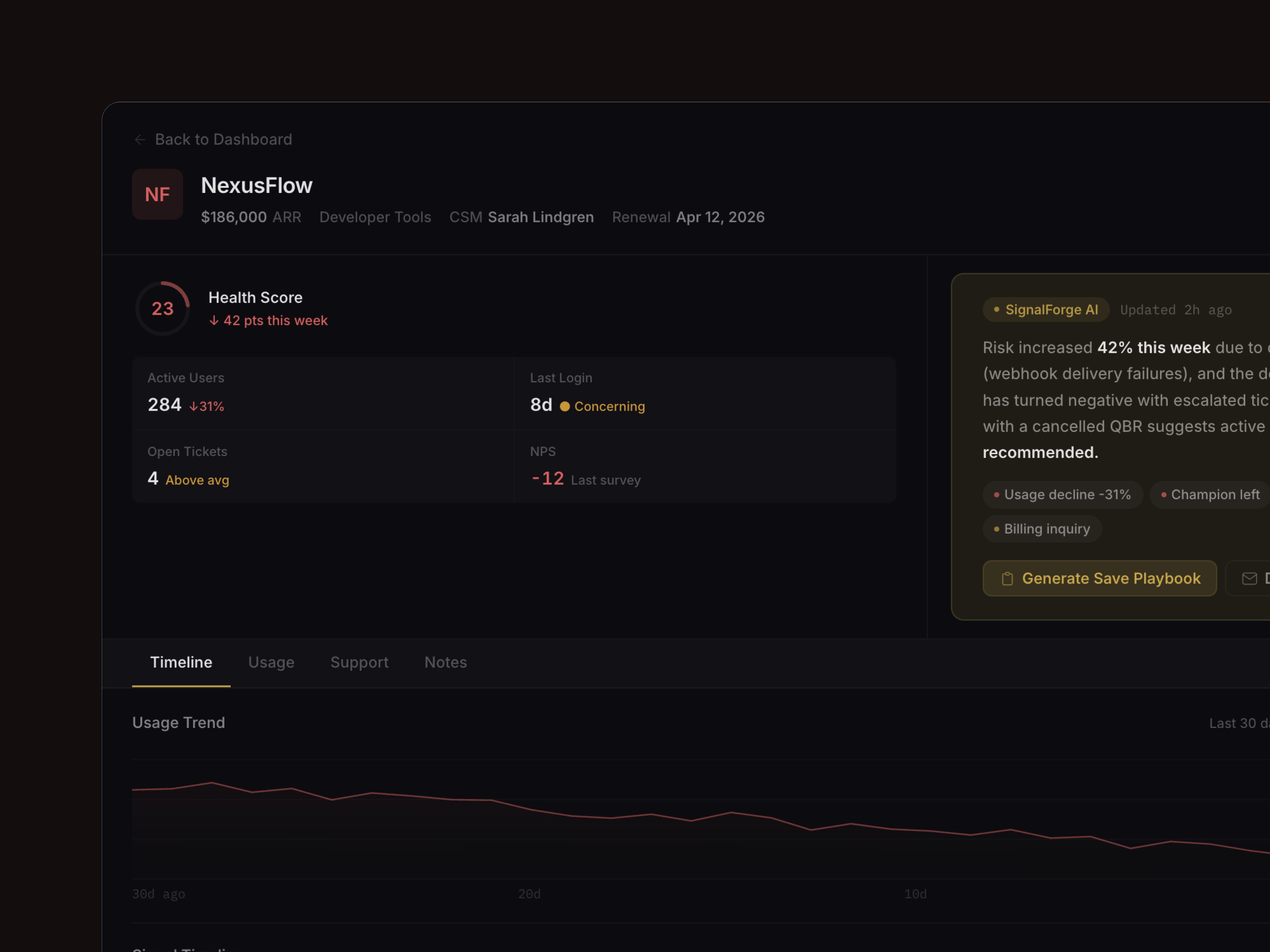1270x952 pixels.
Task: Click the back arrow icon
Action: (x=139, y=139)
